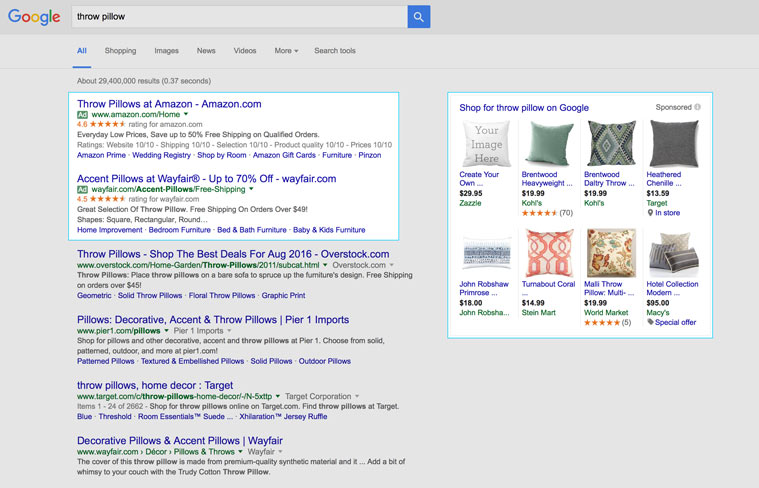This screenshot has width=759, height=488.
Task: Open the green Brentwood Heavyweight pillow image
Action: (549, 143)
